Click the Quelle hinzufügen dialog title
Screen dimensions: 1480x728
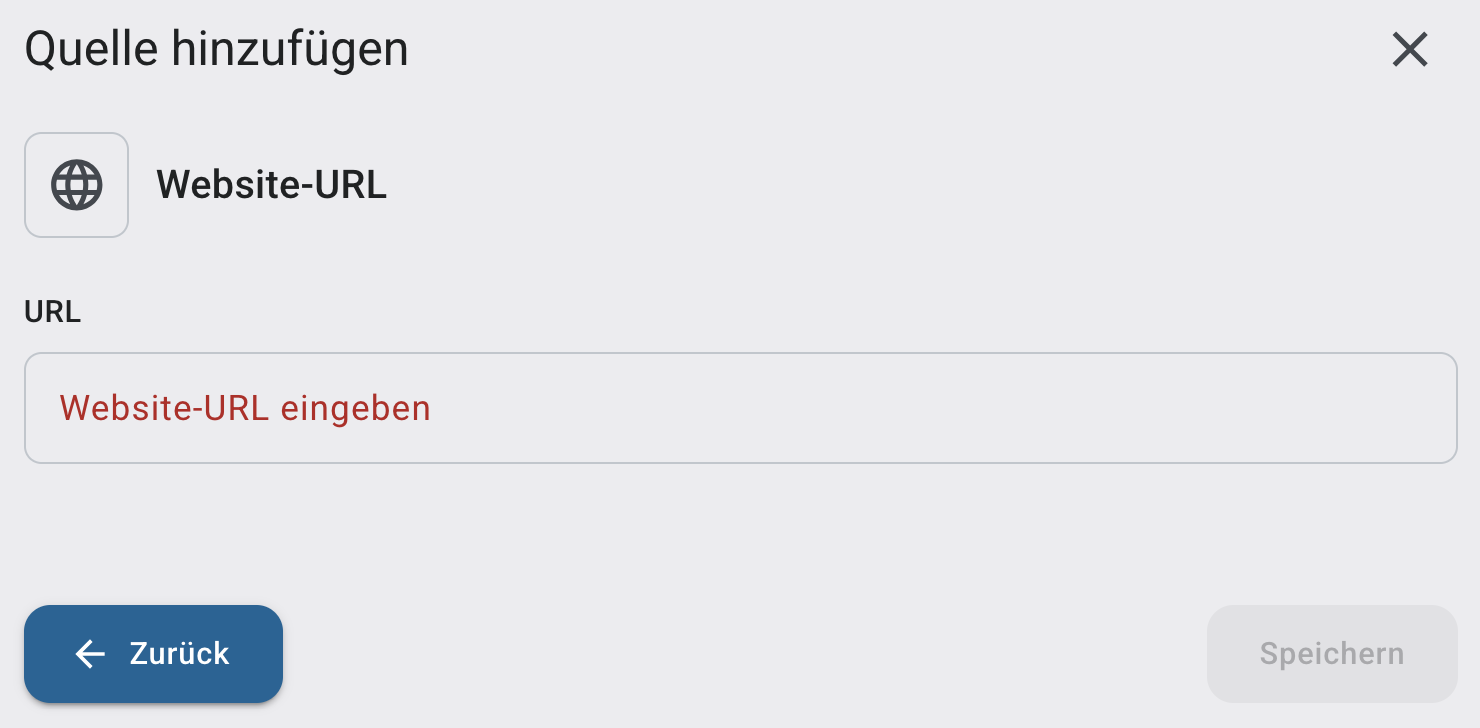pos(216,49)
